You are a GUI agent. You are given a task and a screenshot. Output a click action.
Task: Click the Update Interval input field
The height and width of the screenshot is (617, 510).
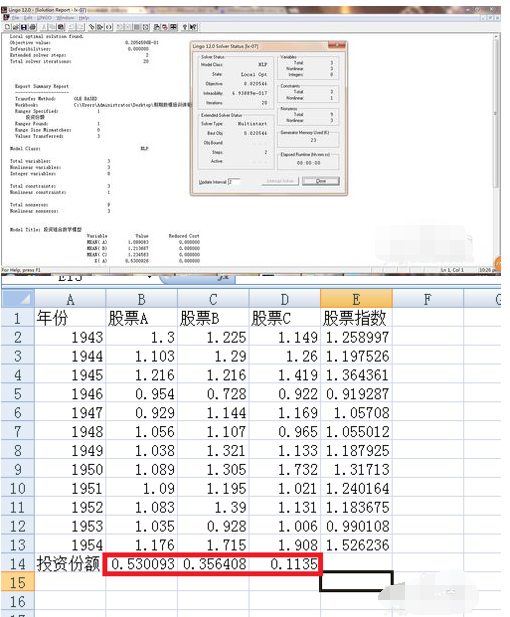tap(234, 182)
